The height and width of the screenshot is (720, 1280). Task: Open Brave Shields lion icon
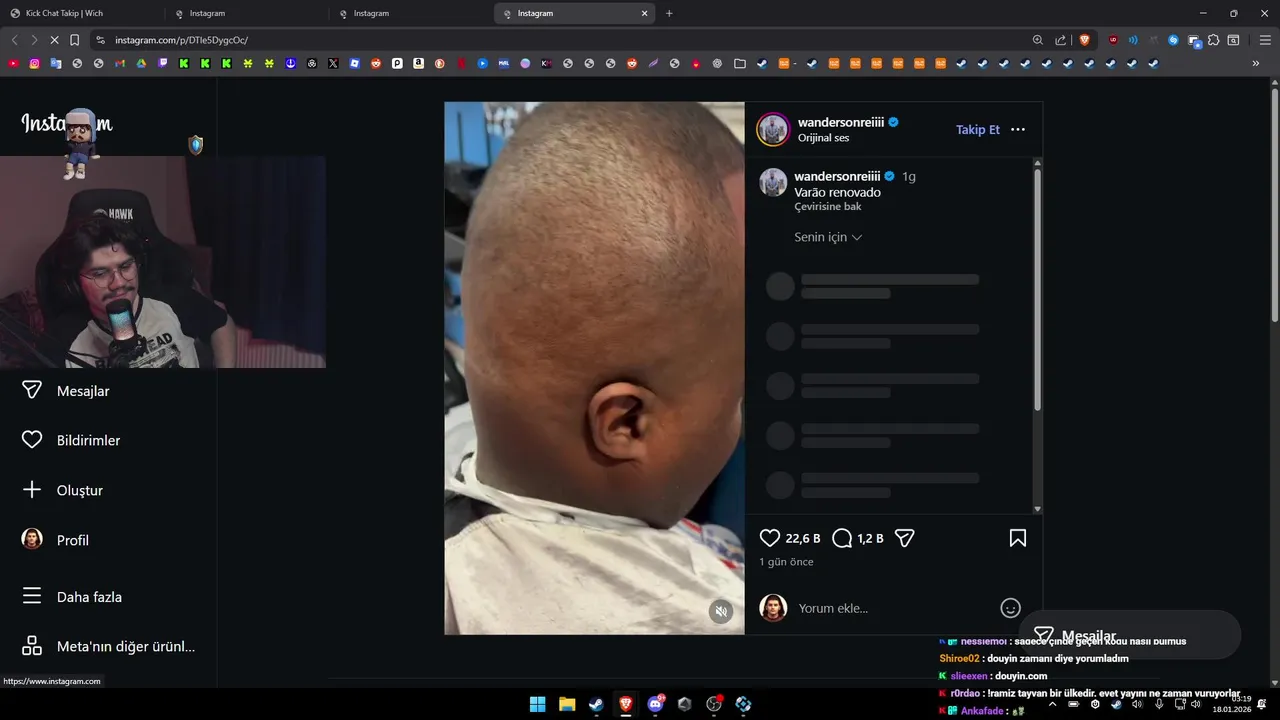[x=1084, y=40]
